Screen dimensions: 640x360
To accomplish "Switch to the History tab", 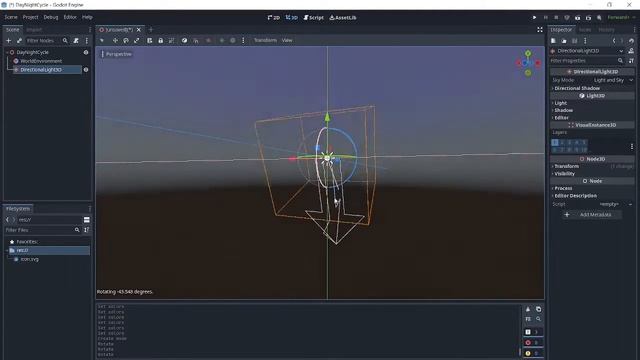I will 607,30.
